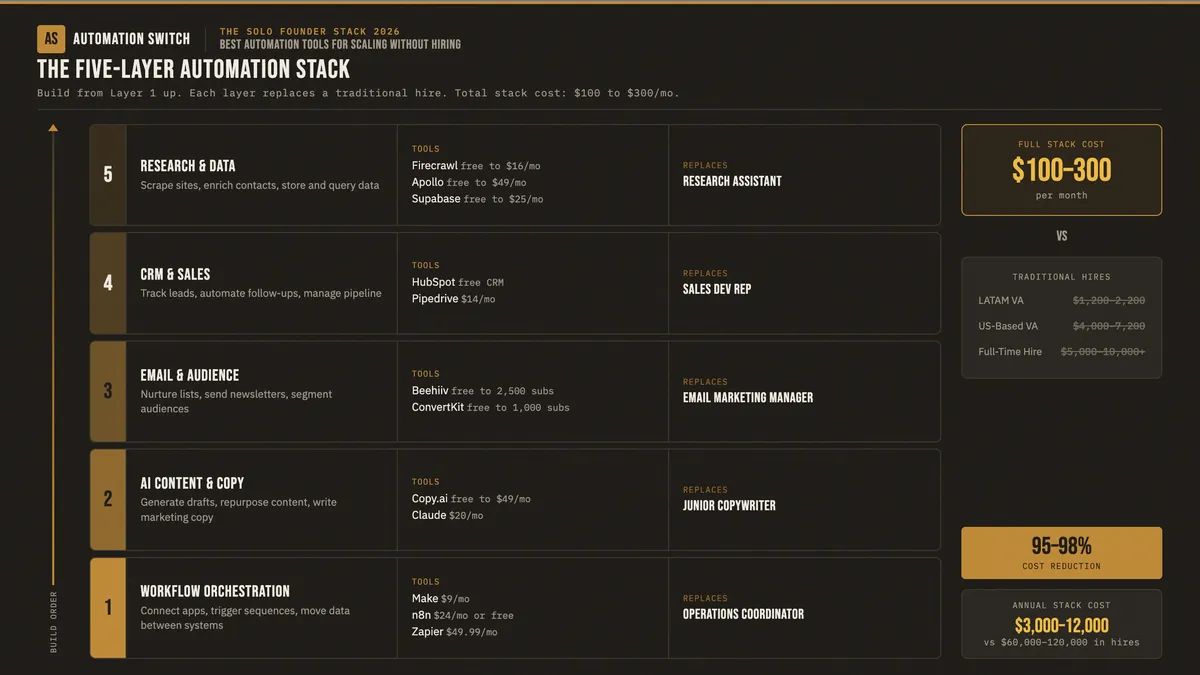The height and width of the screenshot is (675, 1200).
Task: Click the Workflow Orchestration title
Action: 215,591
